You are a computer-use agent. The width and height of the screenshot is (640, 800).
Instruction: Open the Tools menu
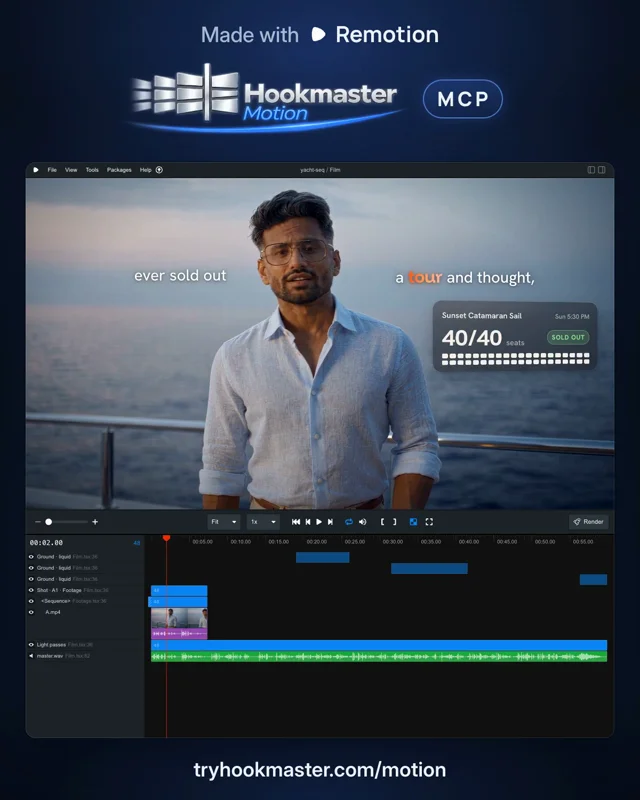[x=92, y=170]
